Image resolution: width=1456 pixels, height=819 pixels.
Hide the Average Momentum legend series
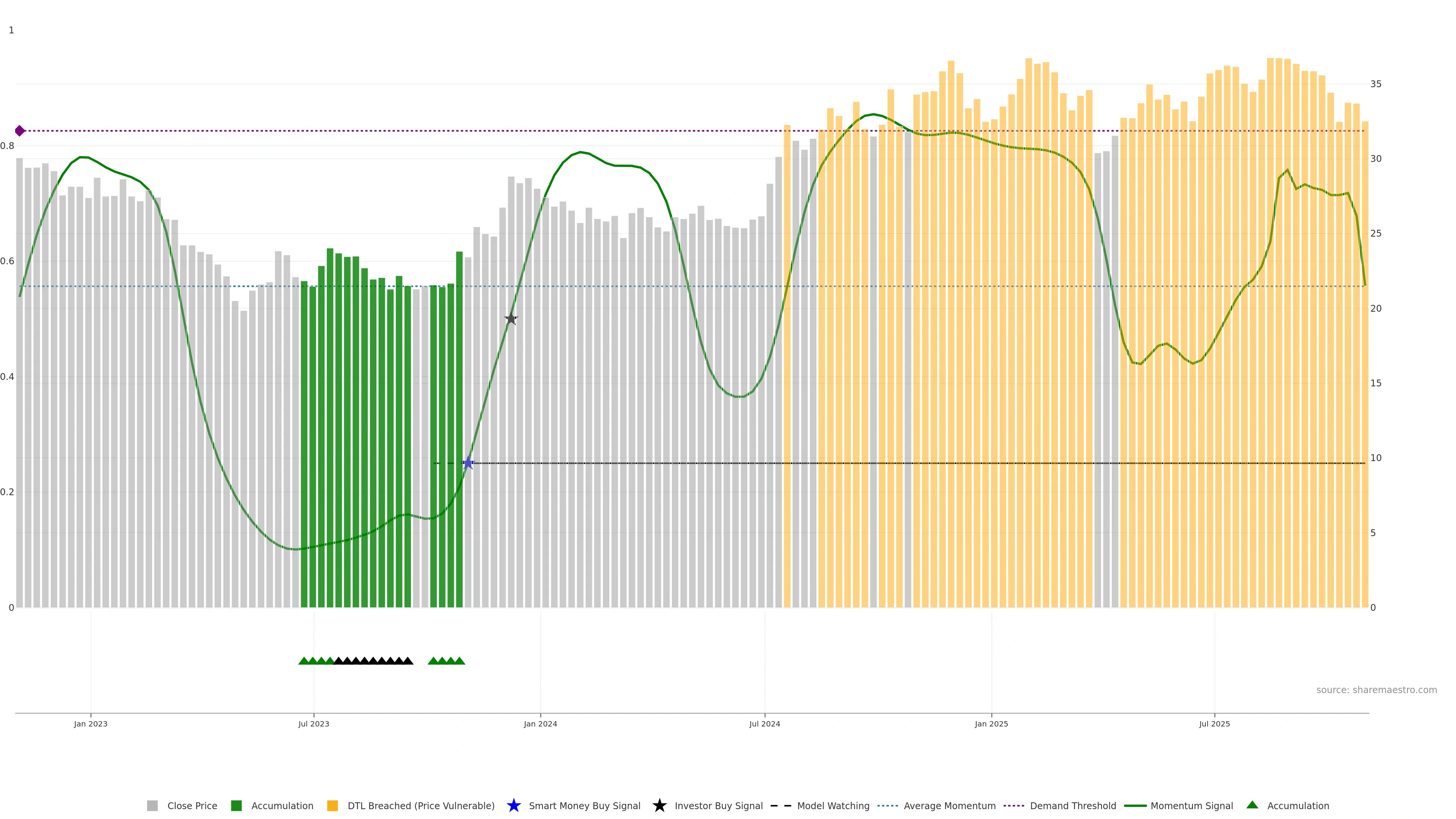[949, 805]
